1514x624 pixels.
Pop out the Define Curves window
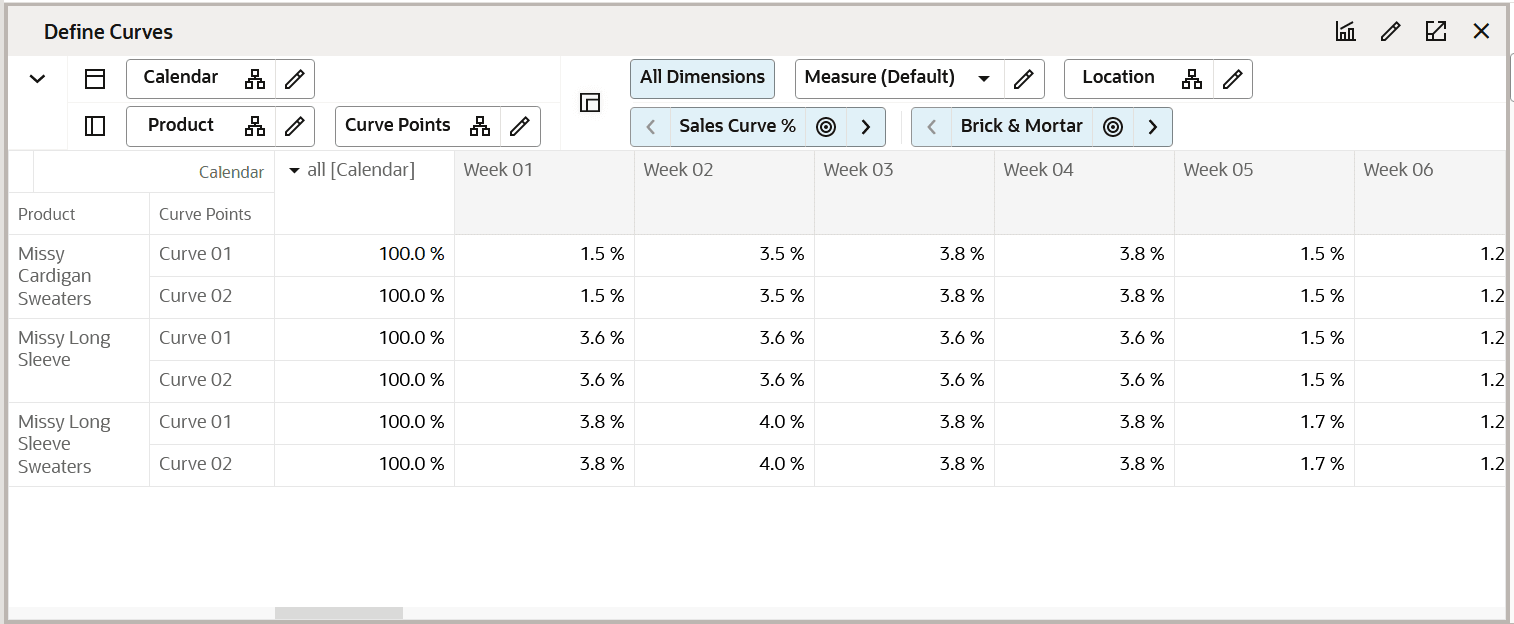point(1436,31)
